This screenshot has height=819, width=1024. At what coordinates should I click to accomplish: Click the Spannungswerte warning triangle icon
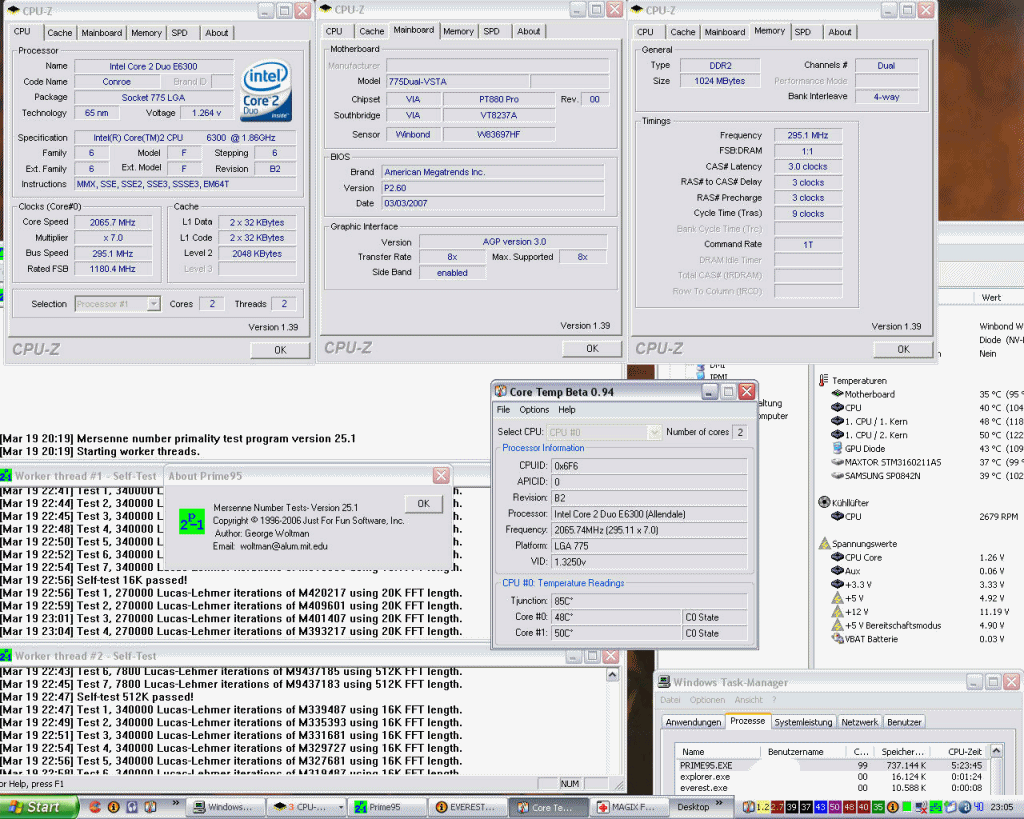824,543
